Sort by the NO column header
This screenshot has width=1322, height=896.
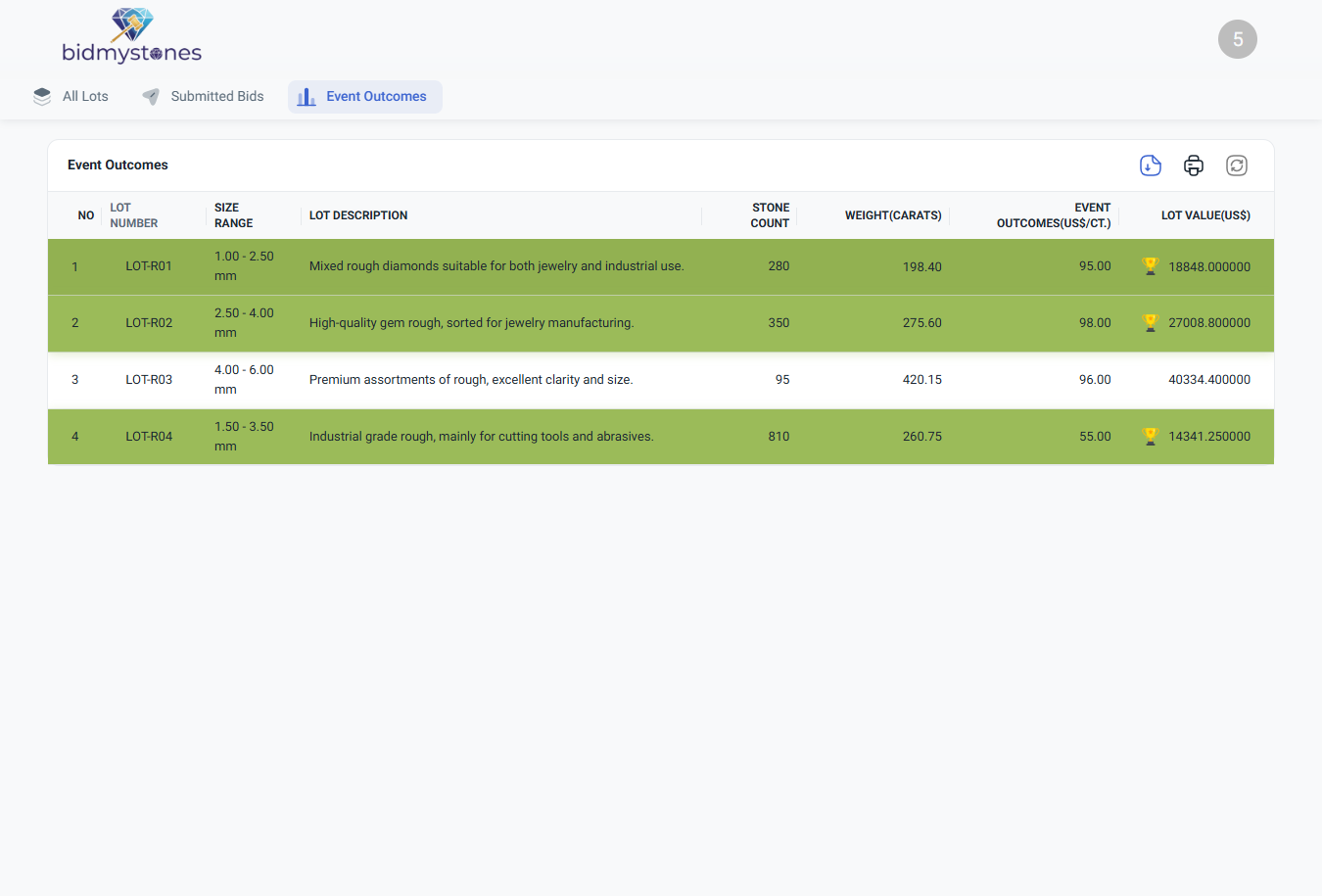pyautogui.click(x=86, y=215)
